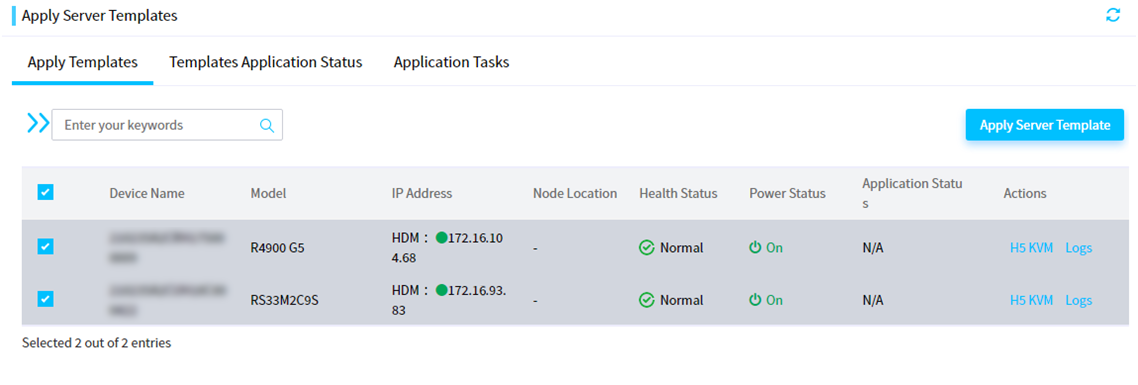Click power On icon for R4900 G5
This screenshot has width=1138, height=385.
coord(756,248)
